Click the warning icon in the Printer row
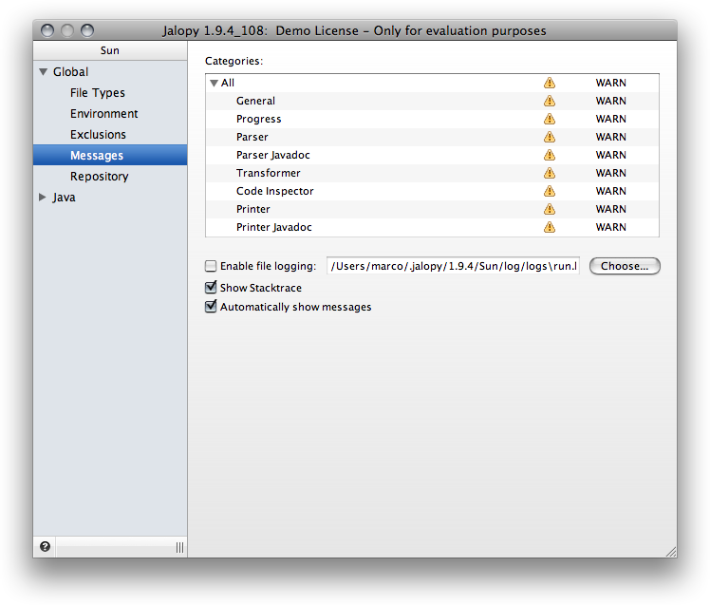This screenshot has height=605, width=710. click(x=549, y=209)
